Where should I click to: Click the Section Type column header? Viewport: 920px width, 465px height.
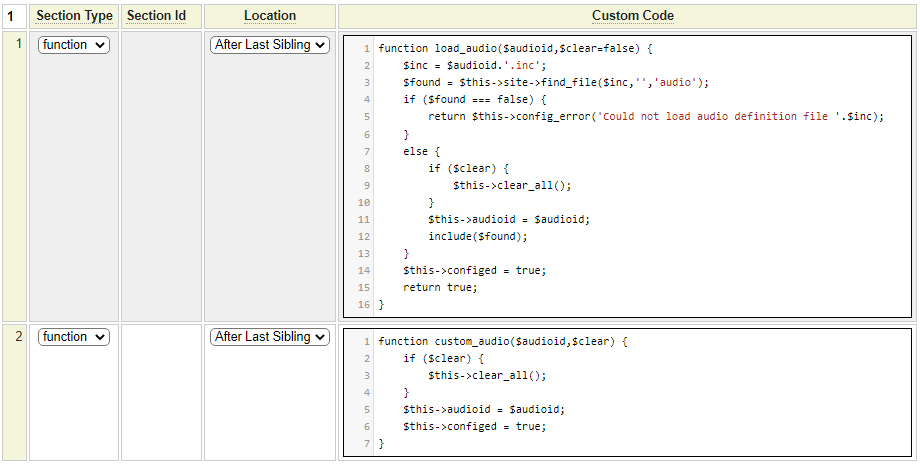click(74, 16)
